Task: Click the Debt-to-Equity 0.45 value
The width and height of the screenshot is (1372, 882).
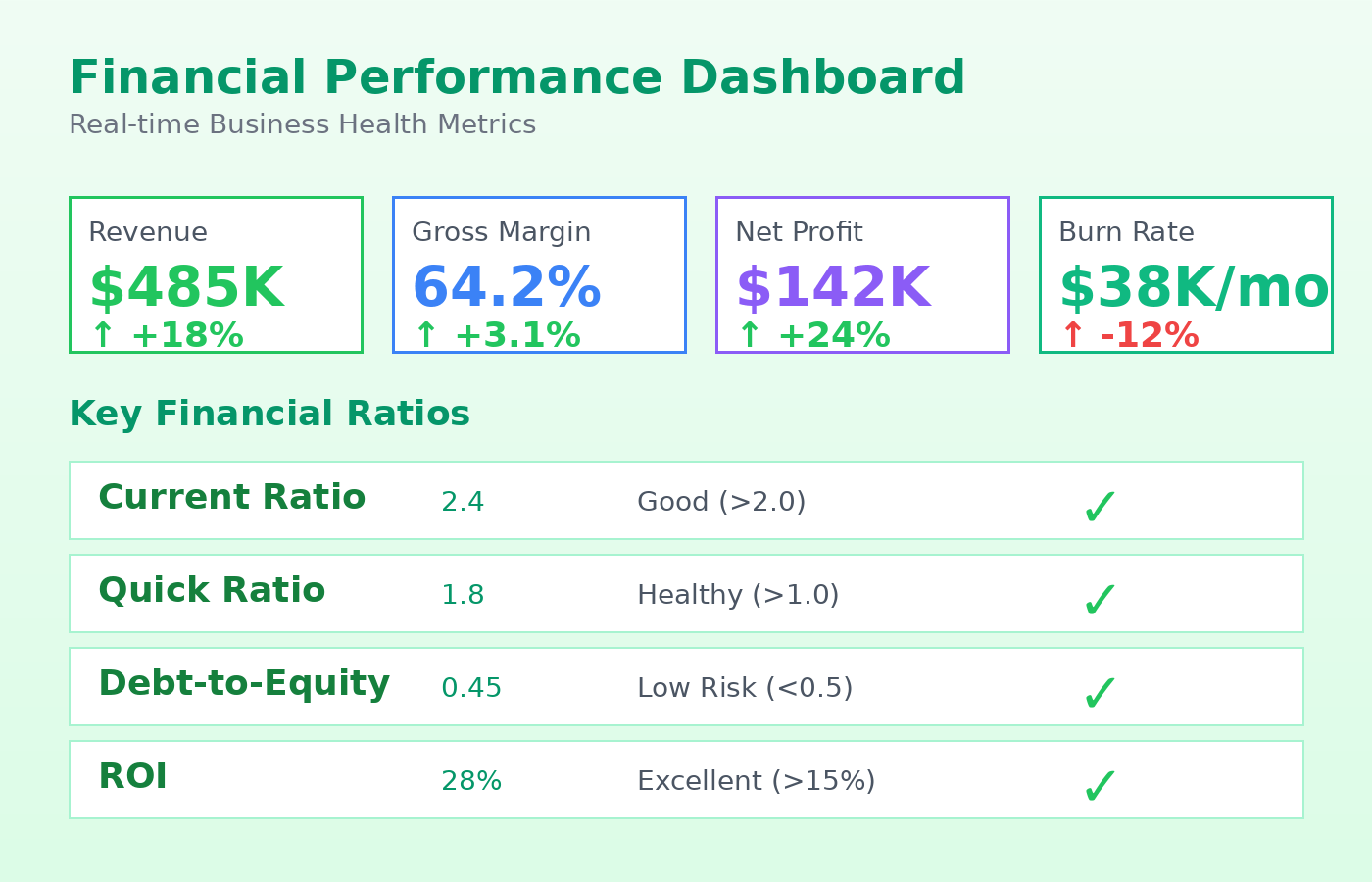Action: [x=471, y=689]
